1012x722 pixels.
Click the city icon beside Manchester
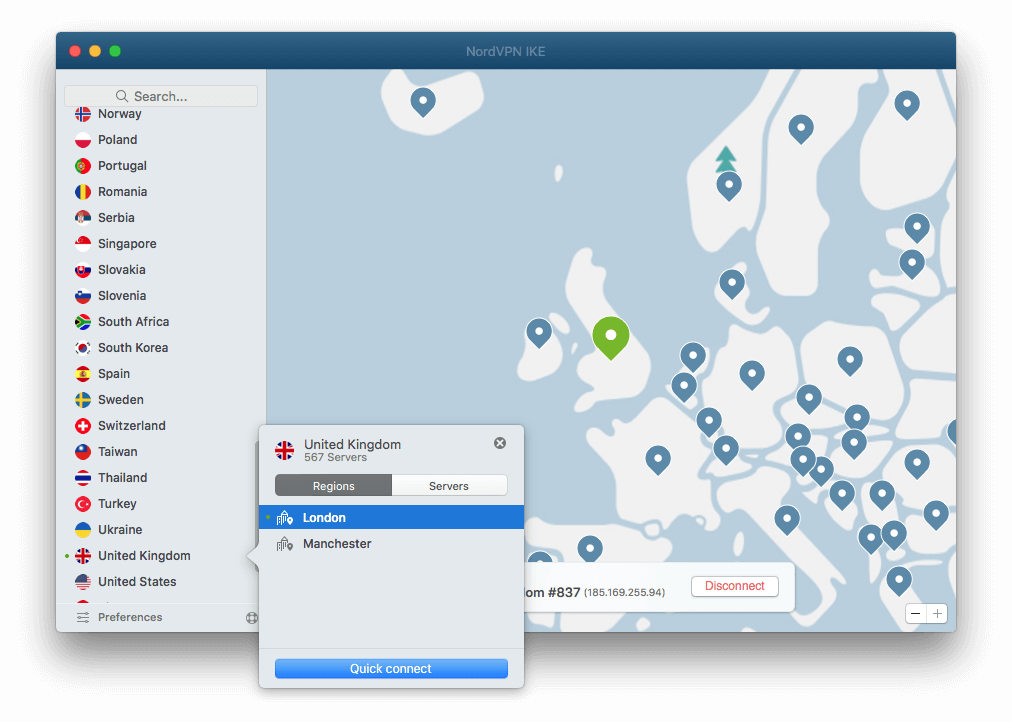pyautogui.click(x=285, y=545)
